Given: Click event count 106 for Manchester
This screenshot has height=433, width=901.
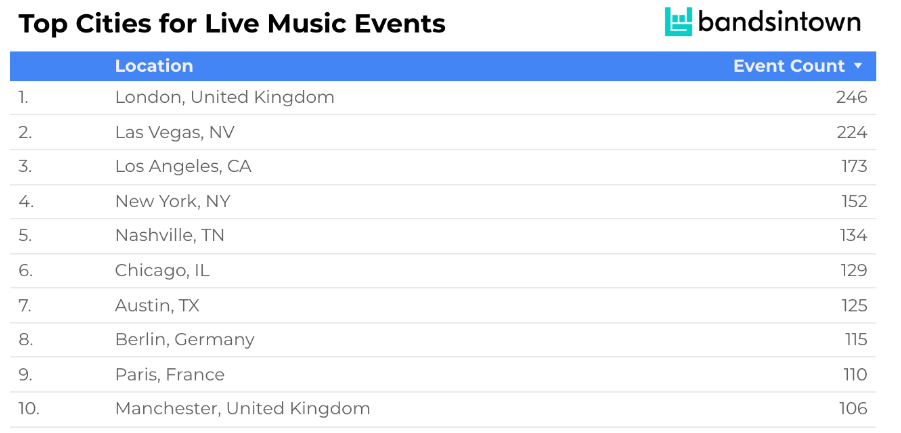Looking at the screenshot, I should pyautogui.click(x=853, y=409).
